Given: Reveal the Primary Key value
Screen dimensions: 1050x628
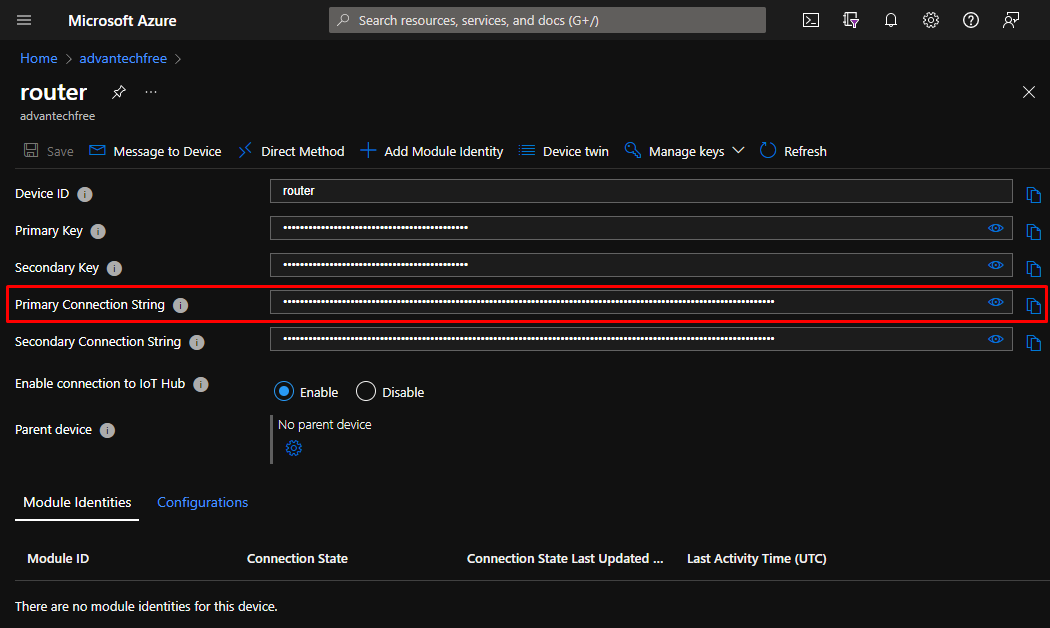Looking at the screenshot, I should point(996,228).
